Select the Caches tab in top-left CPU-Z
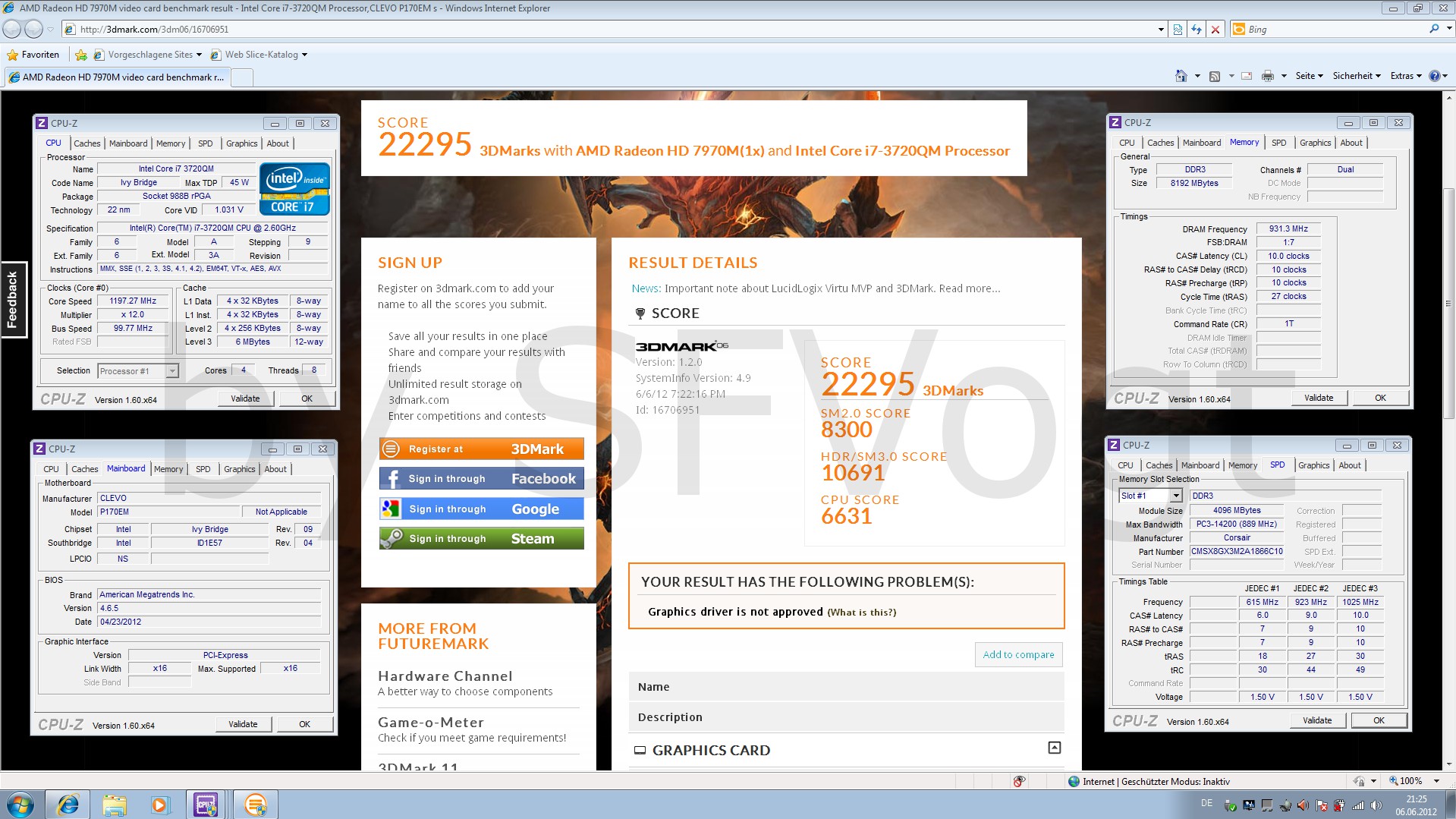The height and width of the screenshot is (819, 1456). [x=86, y=143]
